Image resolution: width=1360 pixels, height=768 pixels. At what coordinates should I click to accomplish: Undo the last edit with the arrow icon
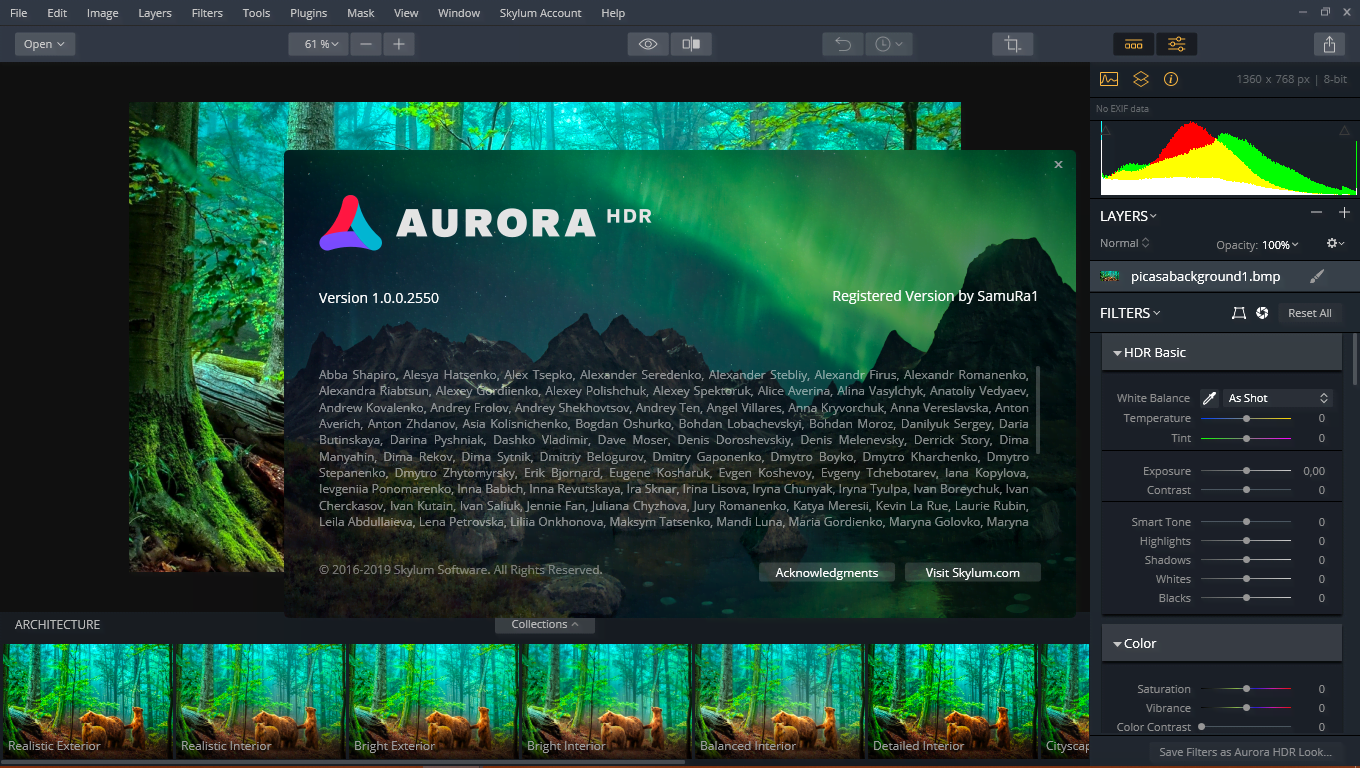pos(843,44)
